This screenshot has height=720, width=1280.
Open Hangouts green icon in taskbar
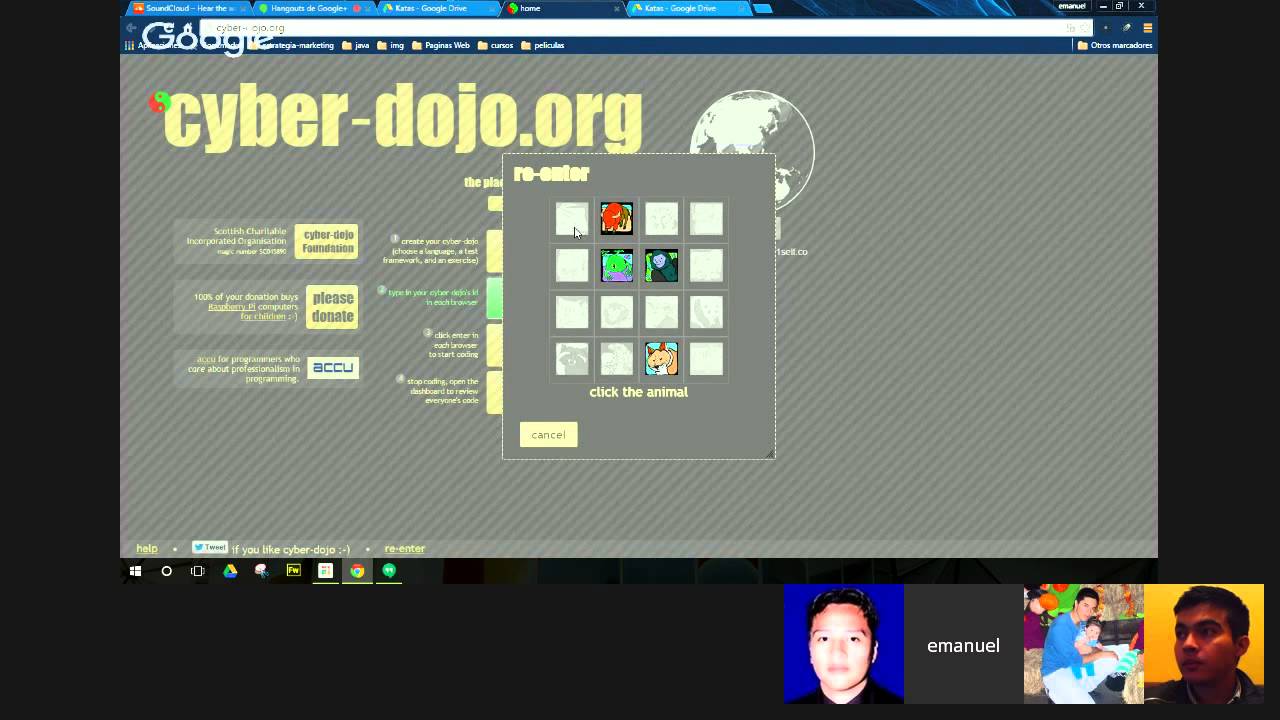(389, 571)
